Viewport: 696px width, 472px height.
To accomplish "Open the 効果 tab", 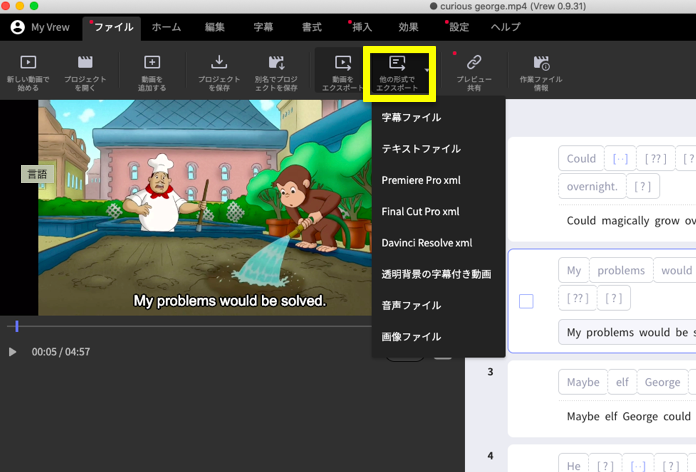I will pyautogui.click(x=408, y=27).
